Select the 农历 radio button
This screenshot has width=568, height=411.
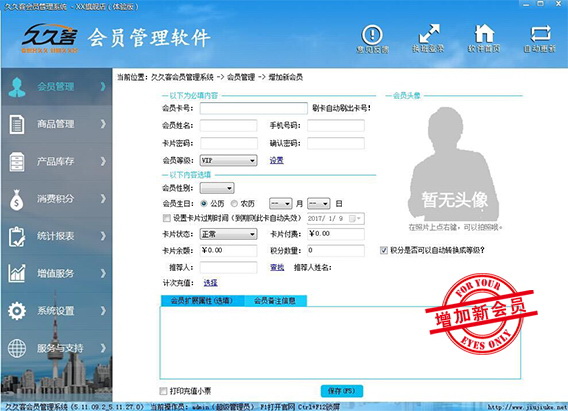click(x=234, y=204)
